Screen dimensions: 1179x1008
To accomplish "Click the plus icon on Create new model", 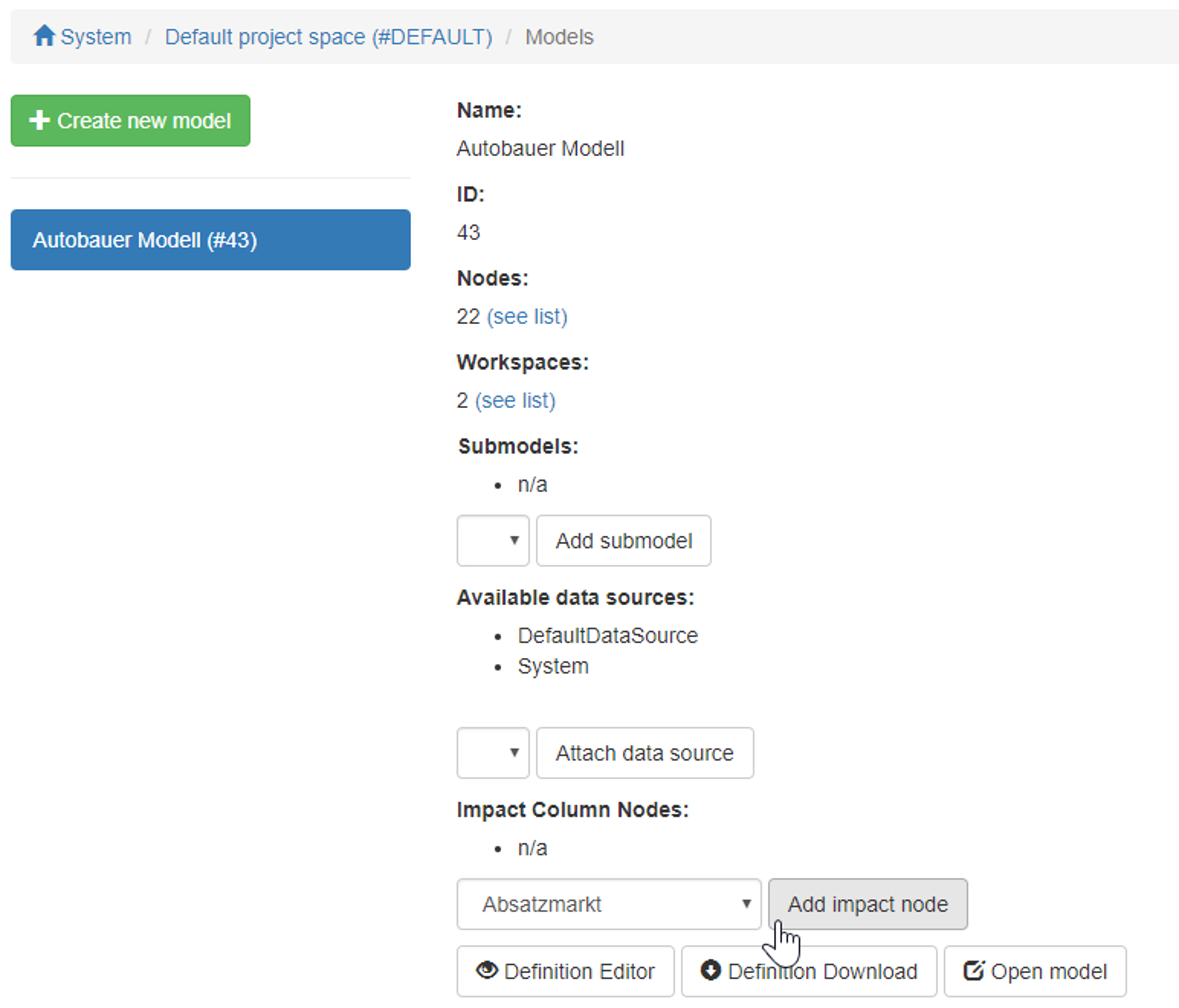I will 39,120.
